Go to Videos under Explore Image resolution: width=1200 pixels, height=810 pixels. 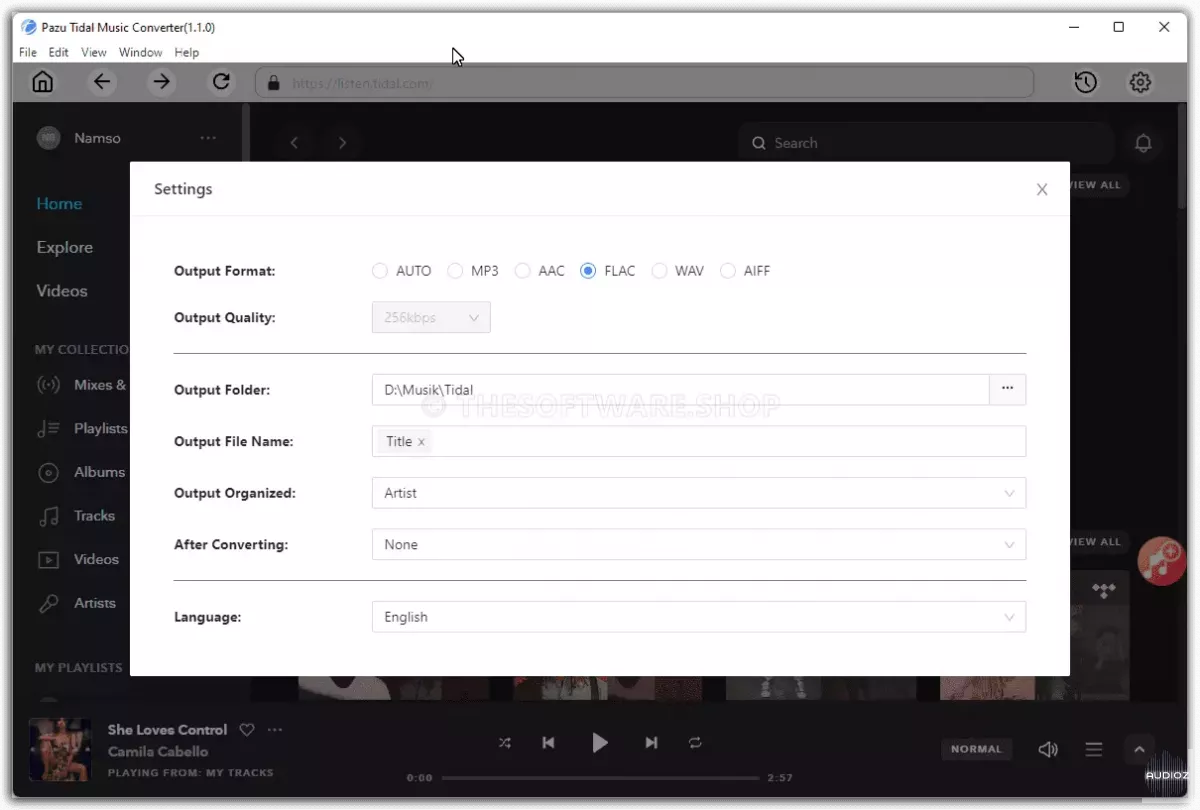click(62, 291)
